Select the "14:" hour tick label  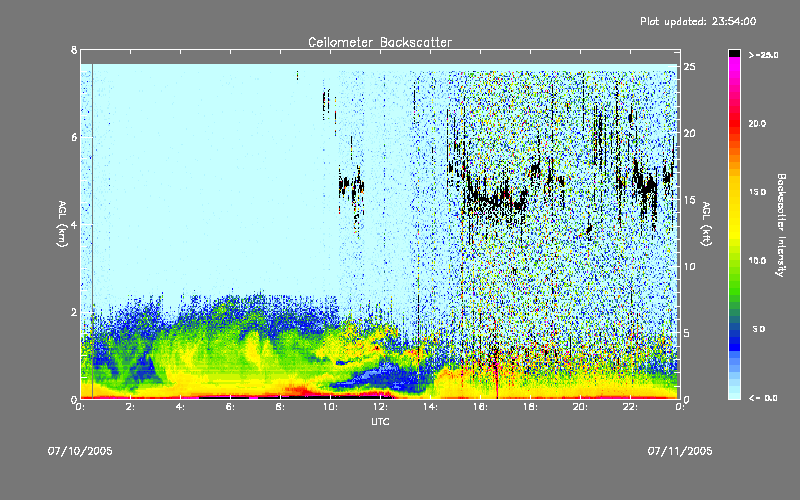pos(430,407)
